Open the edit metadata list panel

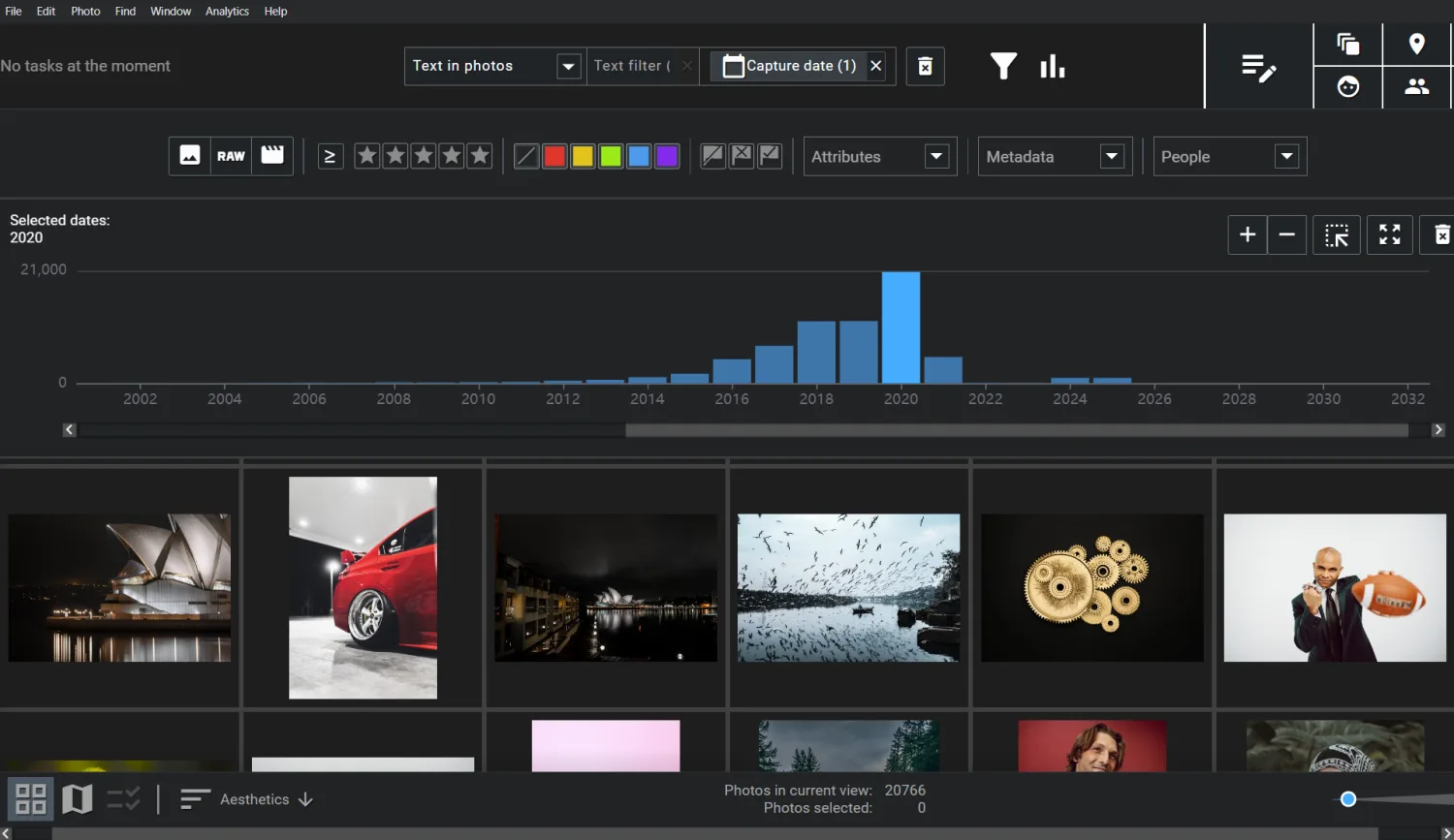(1258, 67)
